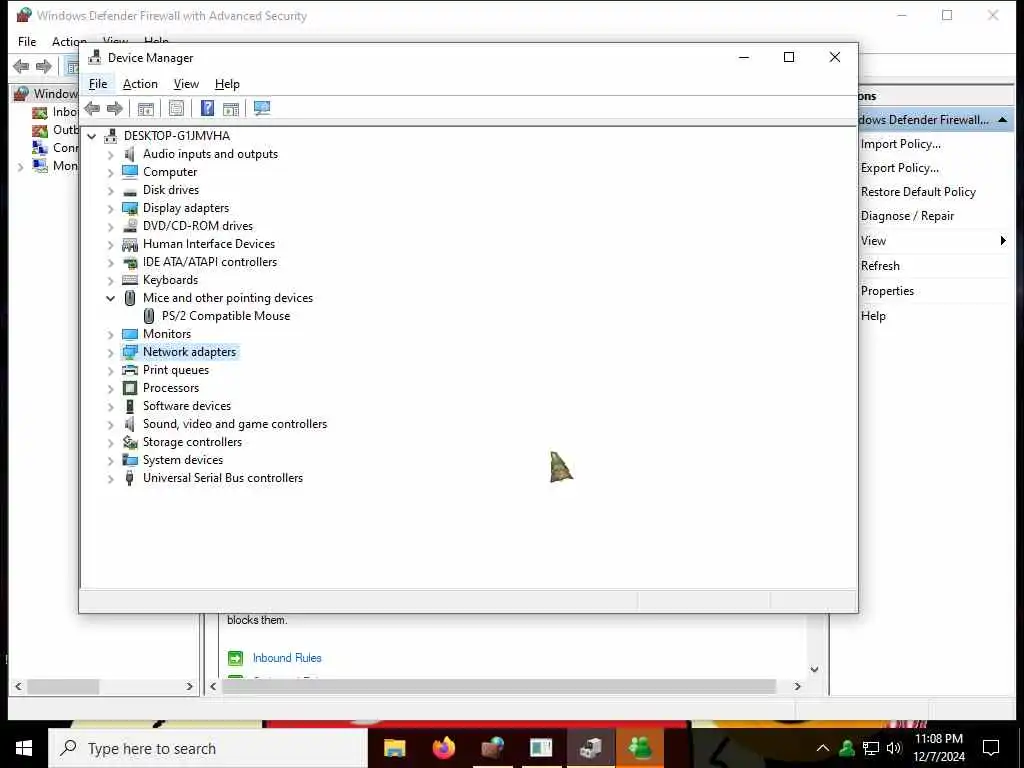This screenshot has height=768, width=1024.
Task: Click in the taskbar search box
Action: tap(208, 748)
